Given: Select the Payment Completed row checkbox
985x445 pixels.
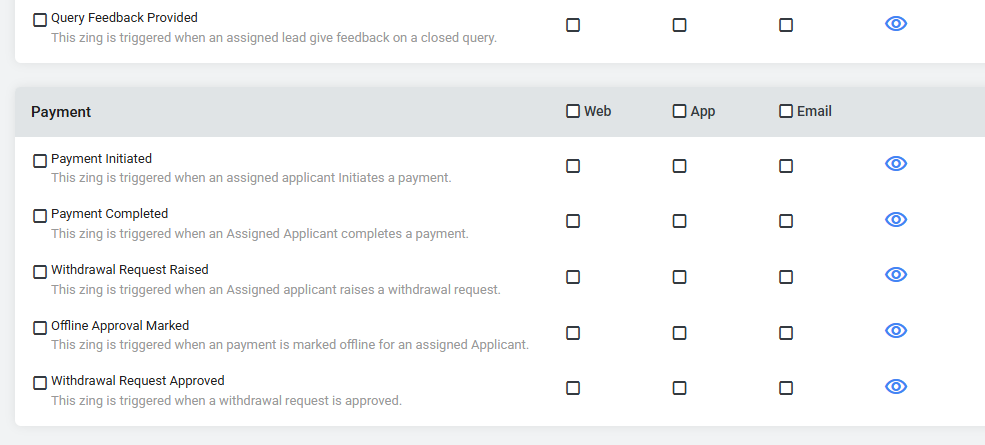Looking at the screenshot, I should (40, 216).
